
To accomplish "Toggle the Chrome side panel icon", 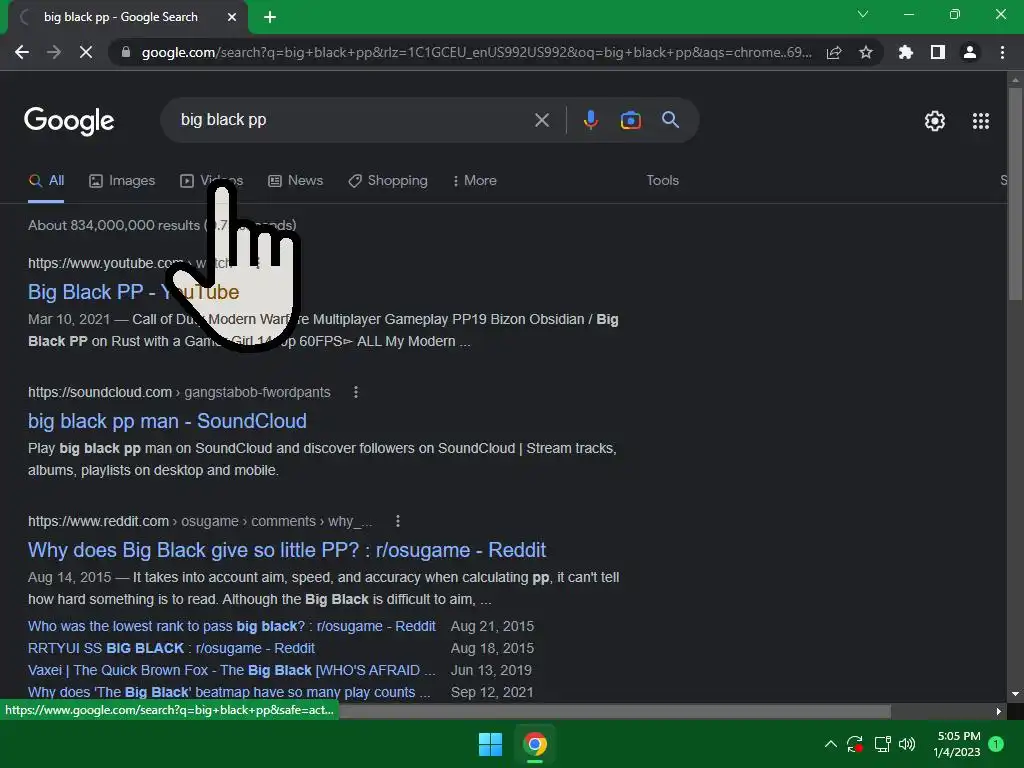I will click(938, 52).
